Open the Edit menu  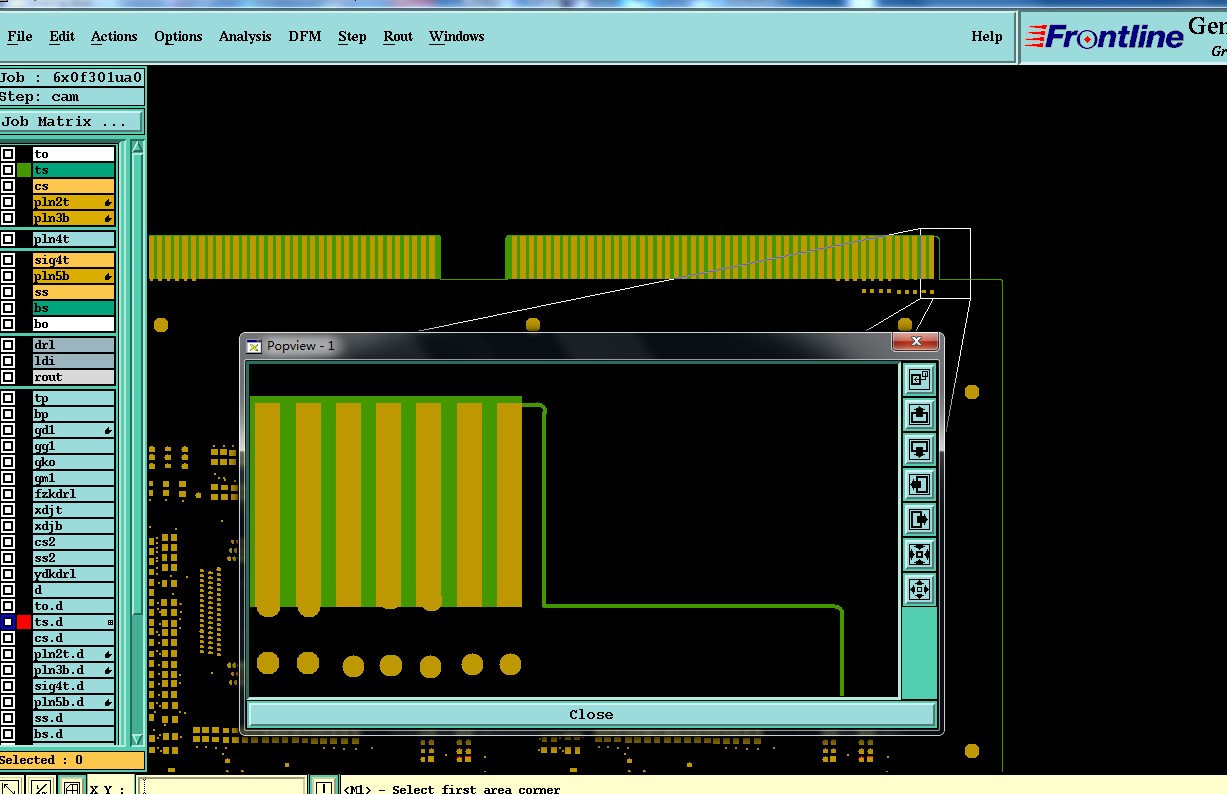coord(62,36)
